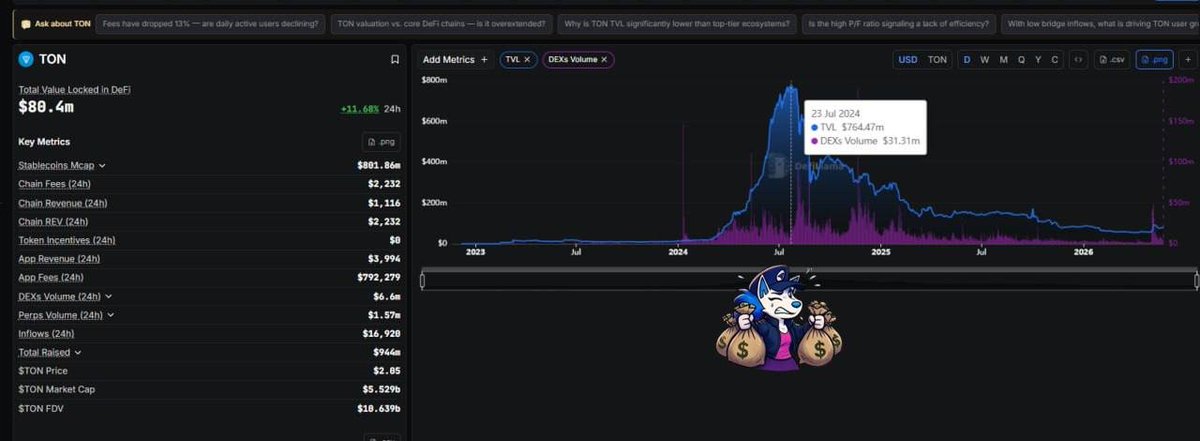Click the Chain Fees (24h) metric
Image resolution: width=1200 pixels, height=441 pixels.
coord(53,184)
